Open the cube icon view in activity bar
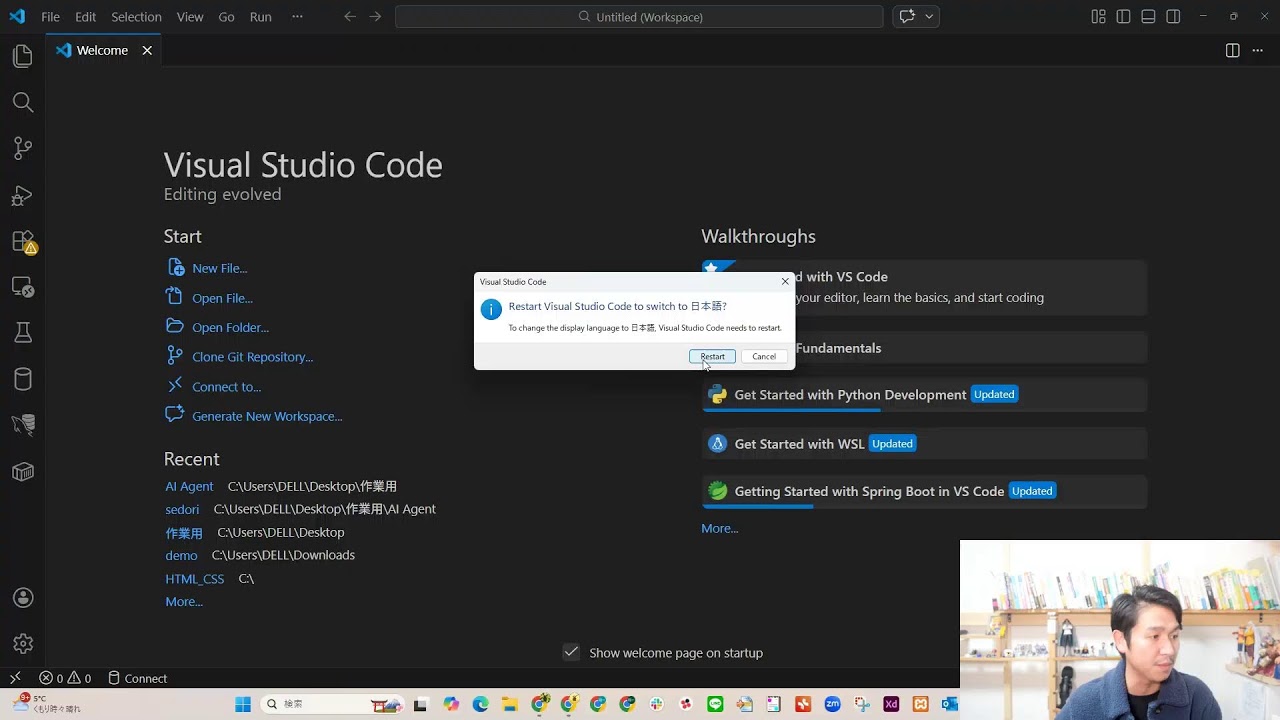Screen dimensions: 1280x720 pos(23,472)
